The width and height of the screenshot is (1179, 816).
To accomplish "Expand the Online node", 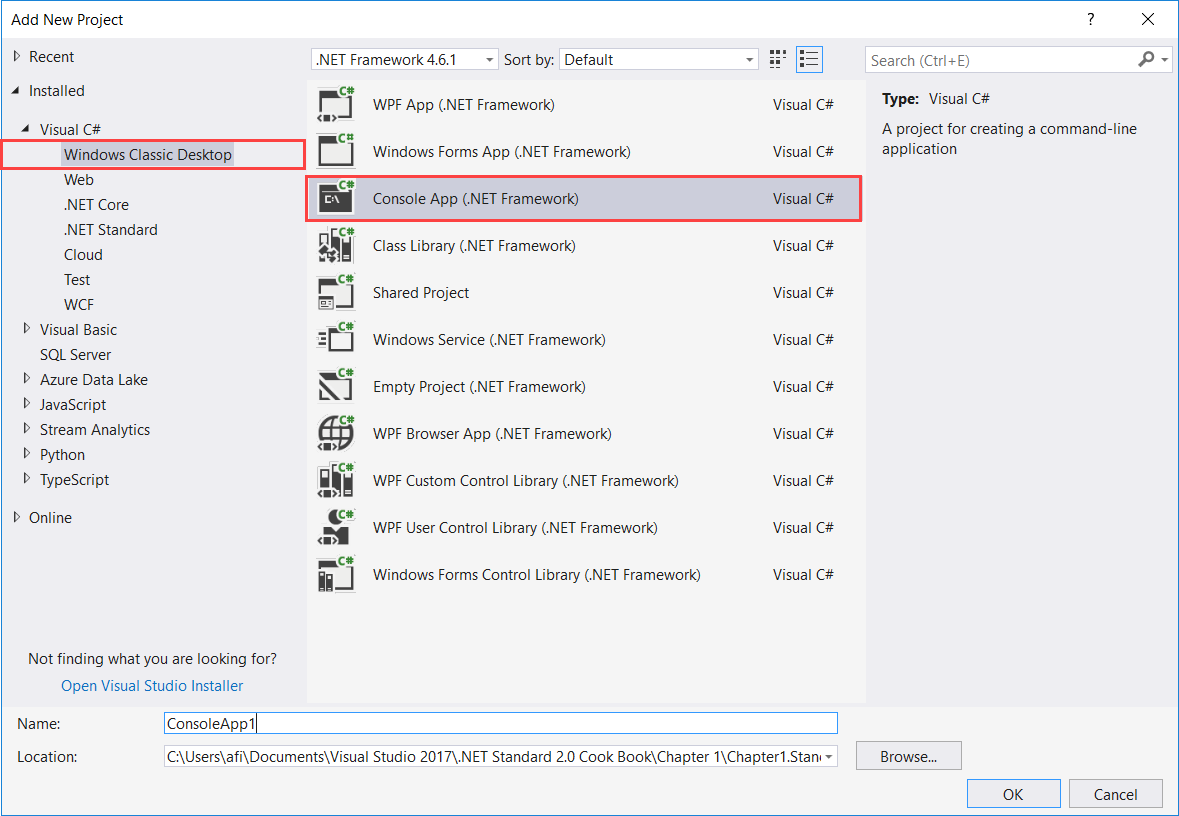I will click(x=17, y=517).
